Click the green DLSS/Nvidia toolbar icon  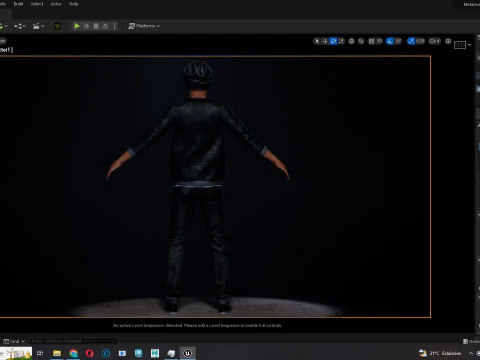pyautogui.click(x=57, y=26)
